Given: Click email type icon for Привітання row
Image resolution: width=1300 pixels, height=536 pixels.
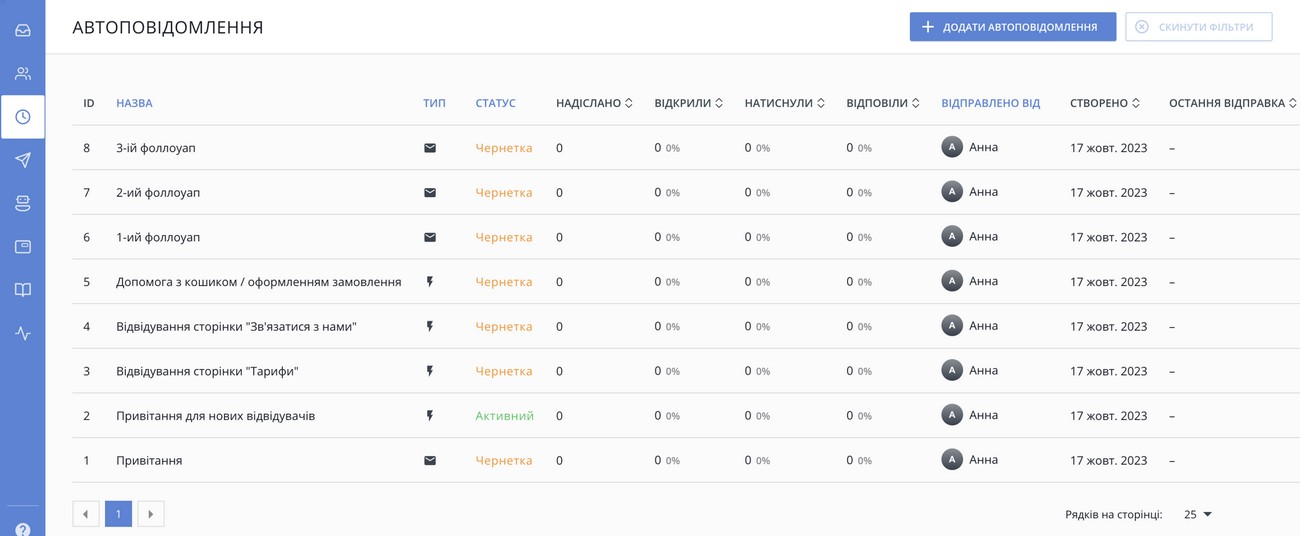Looking at the screenshot, I should tap(430, 461).
